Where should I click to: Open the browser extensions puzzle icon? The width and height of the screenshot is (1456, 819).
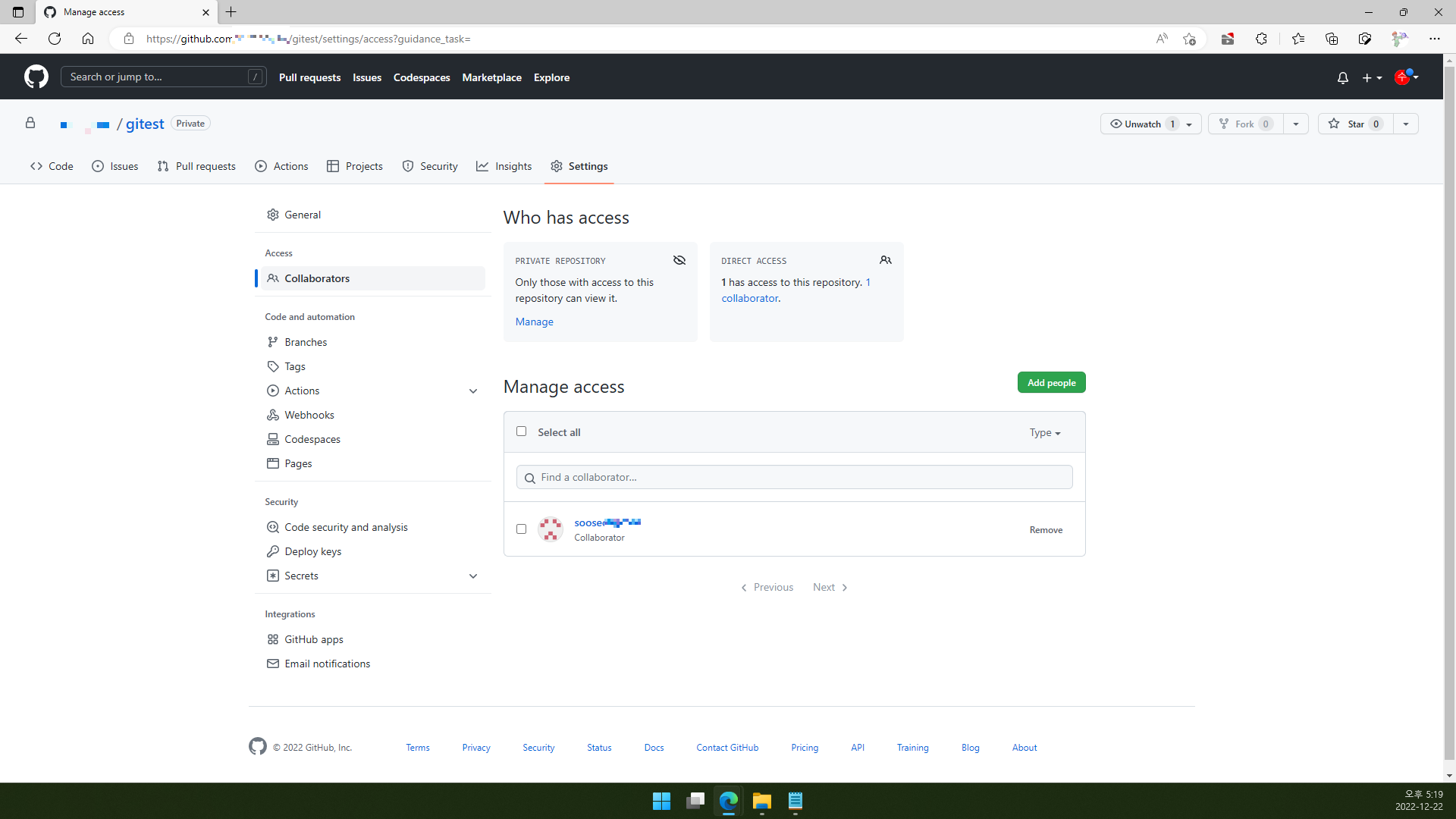coord(1261,39)
